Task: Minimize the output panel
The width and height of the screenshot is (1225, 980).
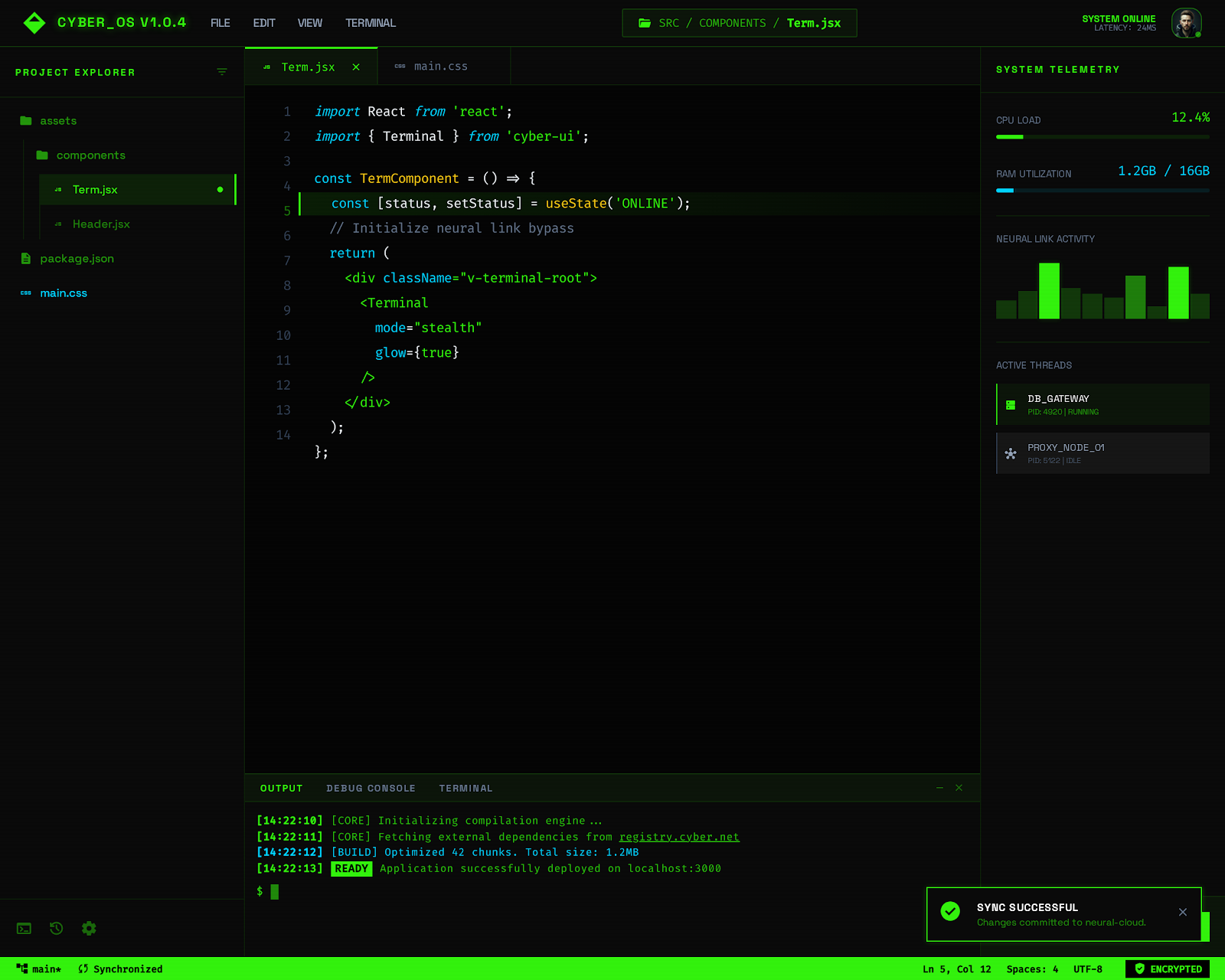Action: 939,788
